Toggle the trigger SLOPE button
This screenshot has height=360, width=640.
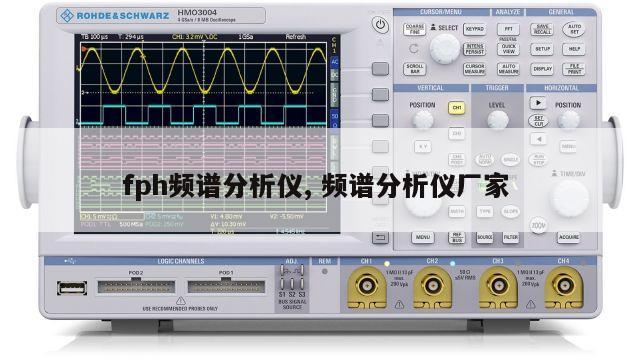click(x=510, y=211)
